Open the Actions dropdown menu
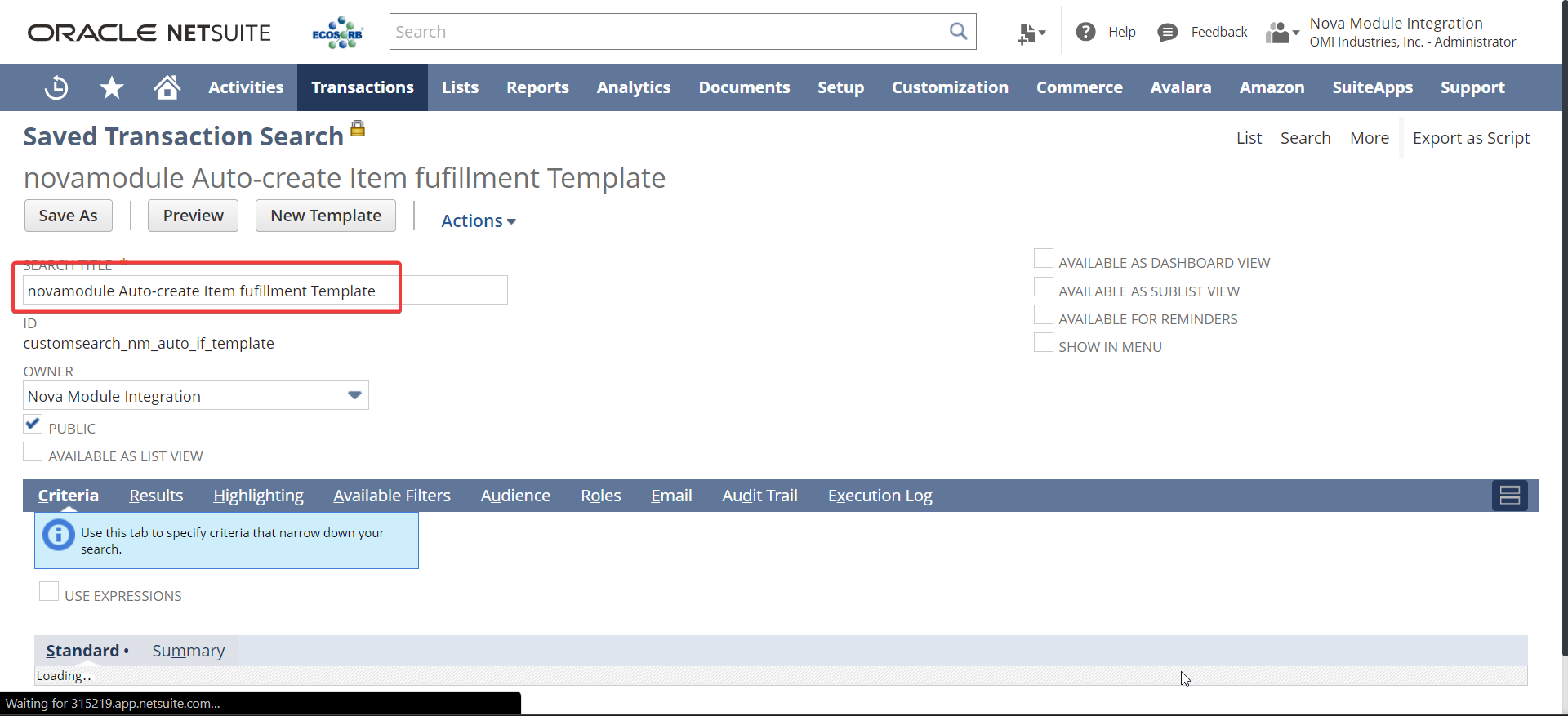 tap(479, 220)
